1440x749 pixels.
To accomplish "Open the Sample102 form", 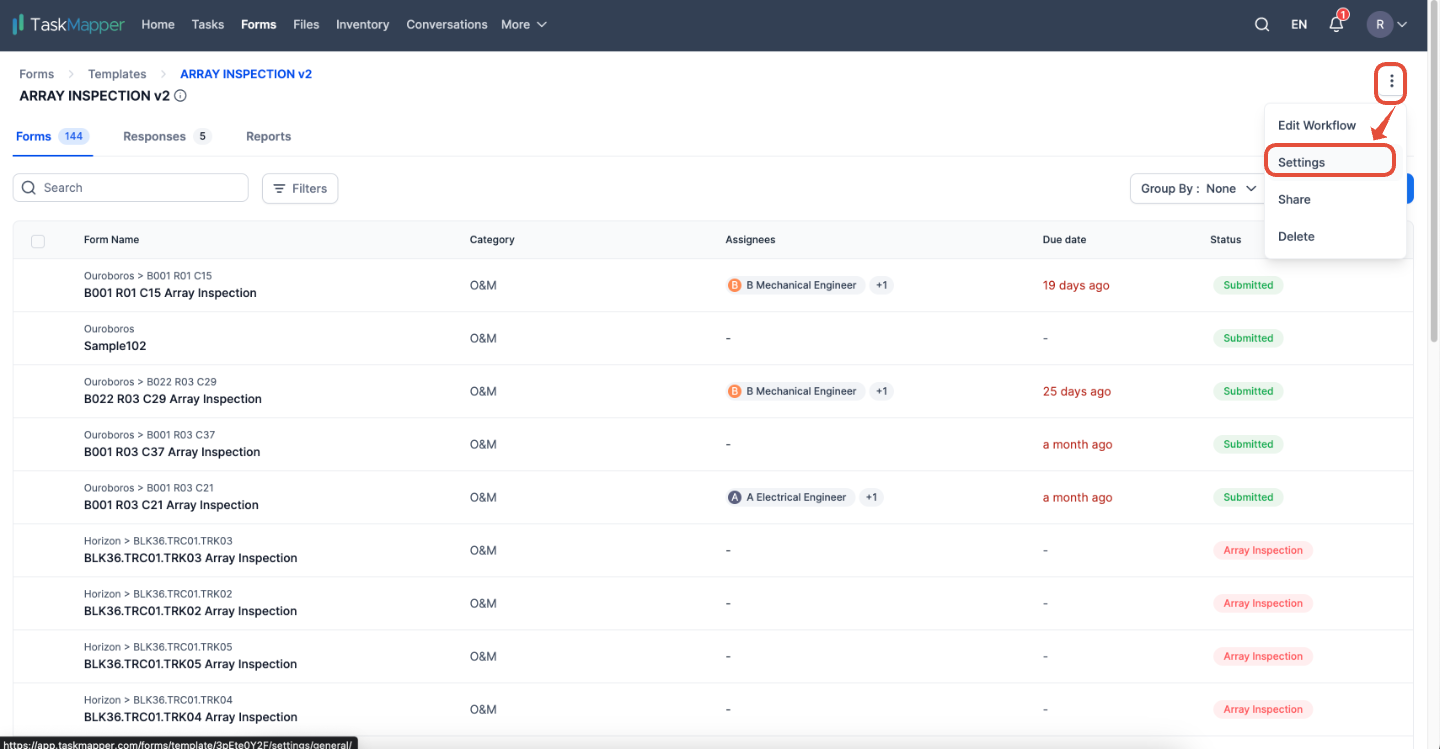I will pyautogui.click(x=115, y=346).
